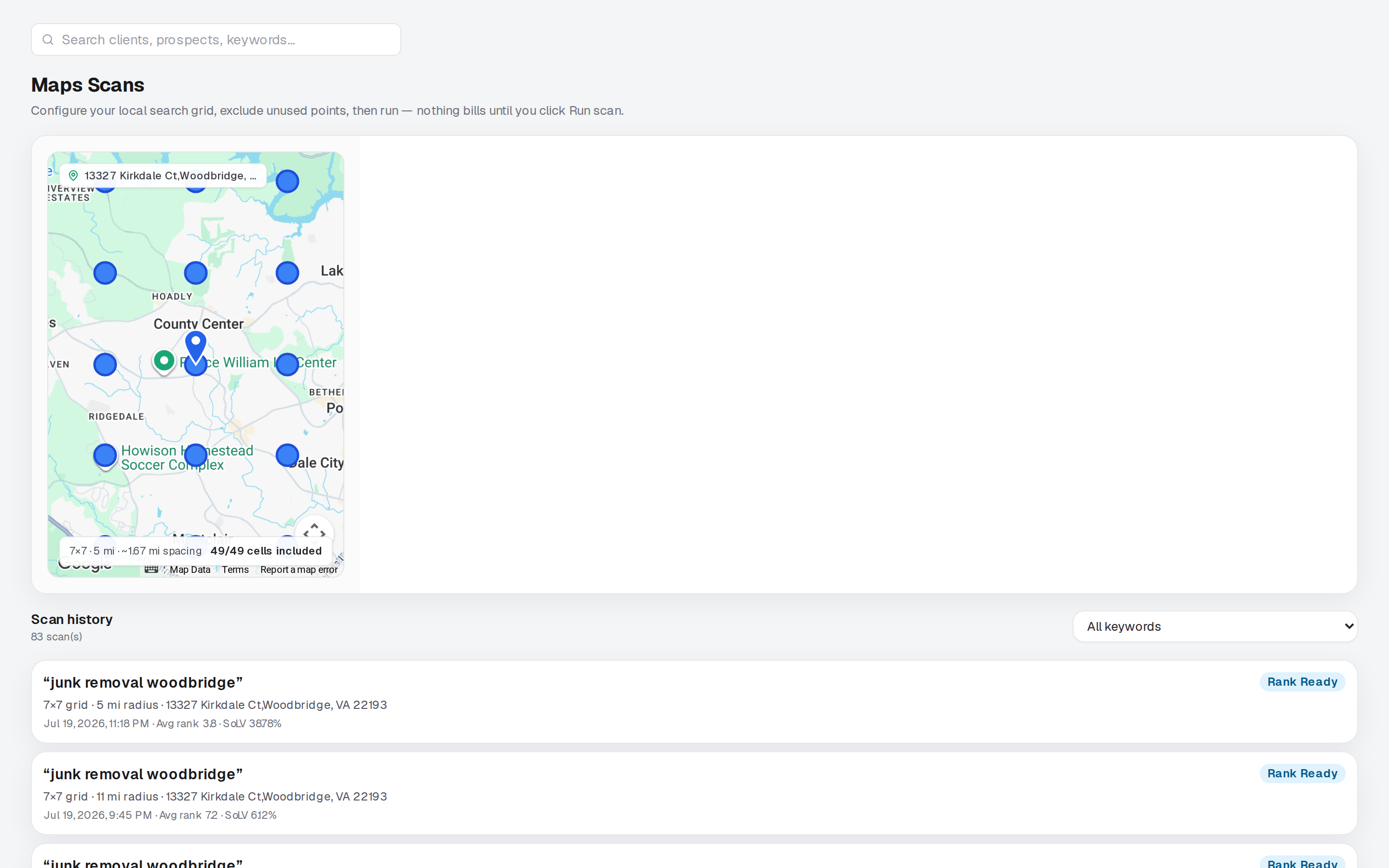Toggle the grid point near the VEN label
Image resolution: width=1389 pixels, height=868 pixels.
coord(105,364)
